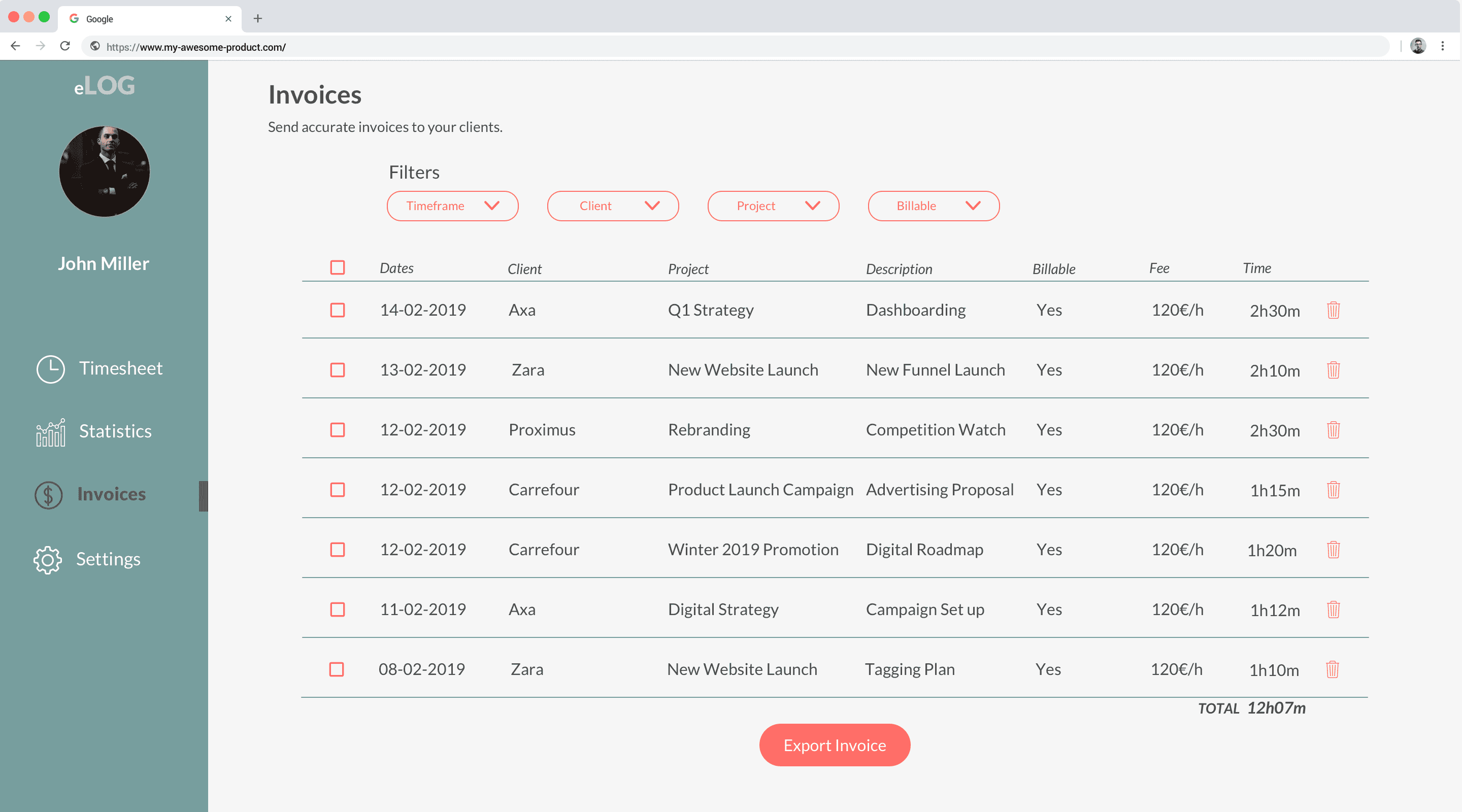
Task: Click the Description column header
Action: click(899, 269)
